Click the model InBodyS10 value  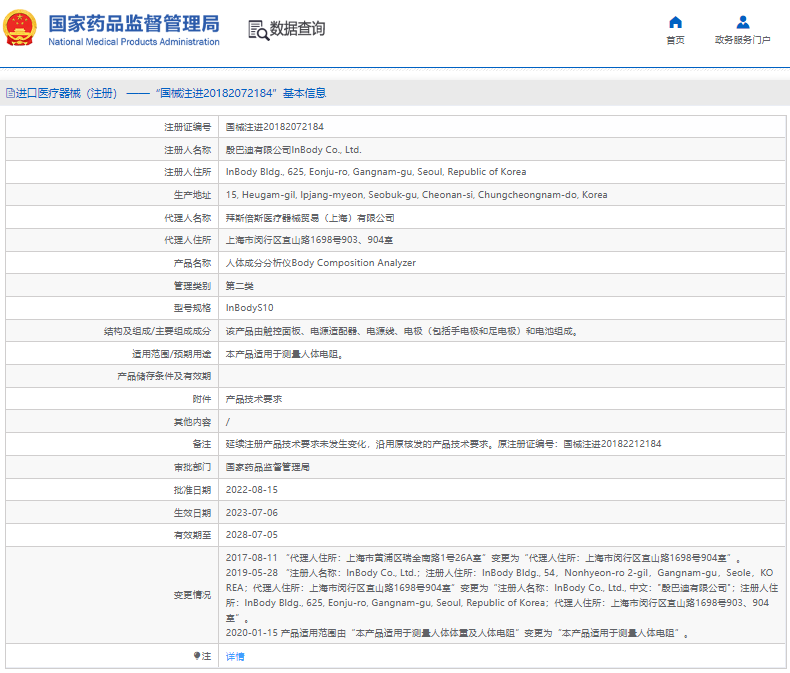pyautogui.click(x=249, y=308)
